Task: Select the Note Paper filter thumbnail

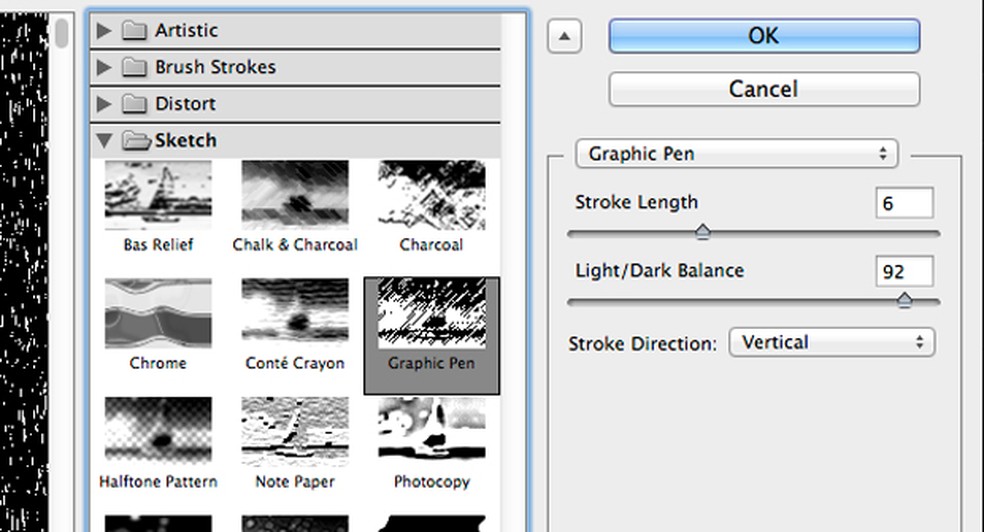Action: 295,432
